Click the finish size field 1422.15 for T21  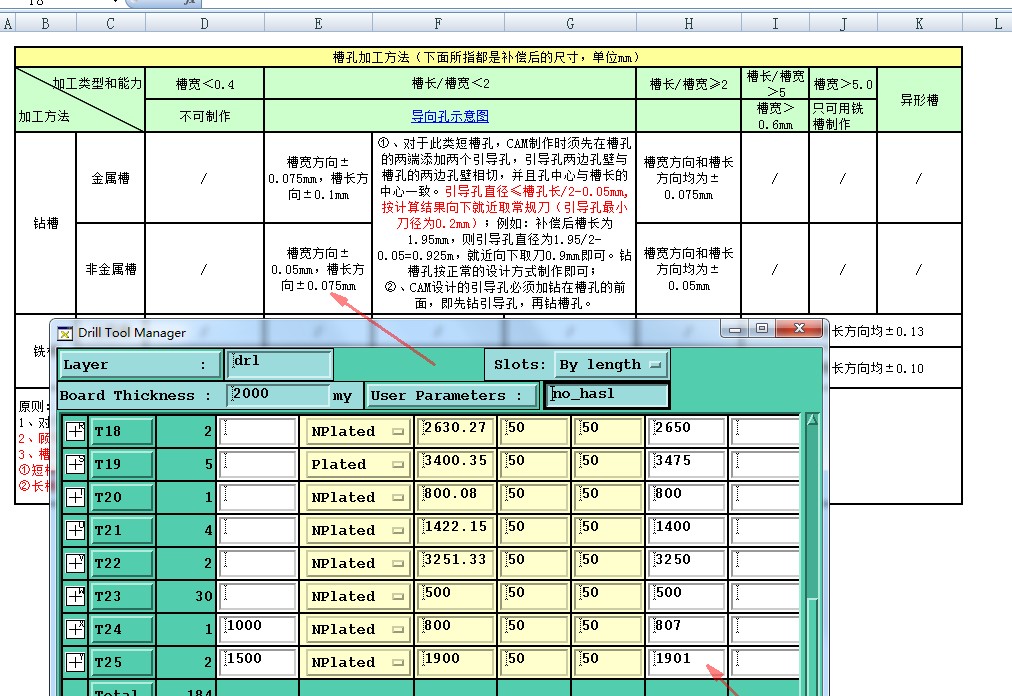[x=455, y=530]
